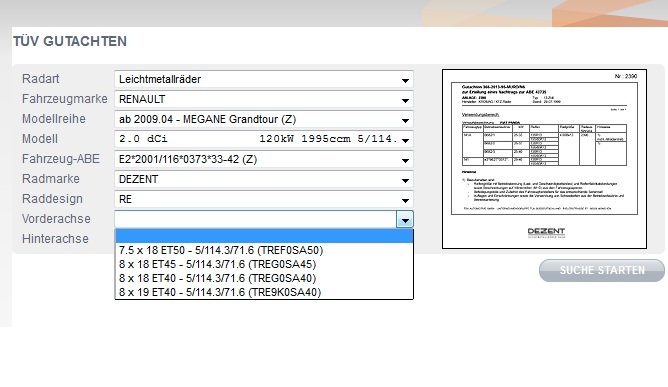Choose 8 x 19 ET40 option TRE9K0SA40

point(264,292)
